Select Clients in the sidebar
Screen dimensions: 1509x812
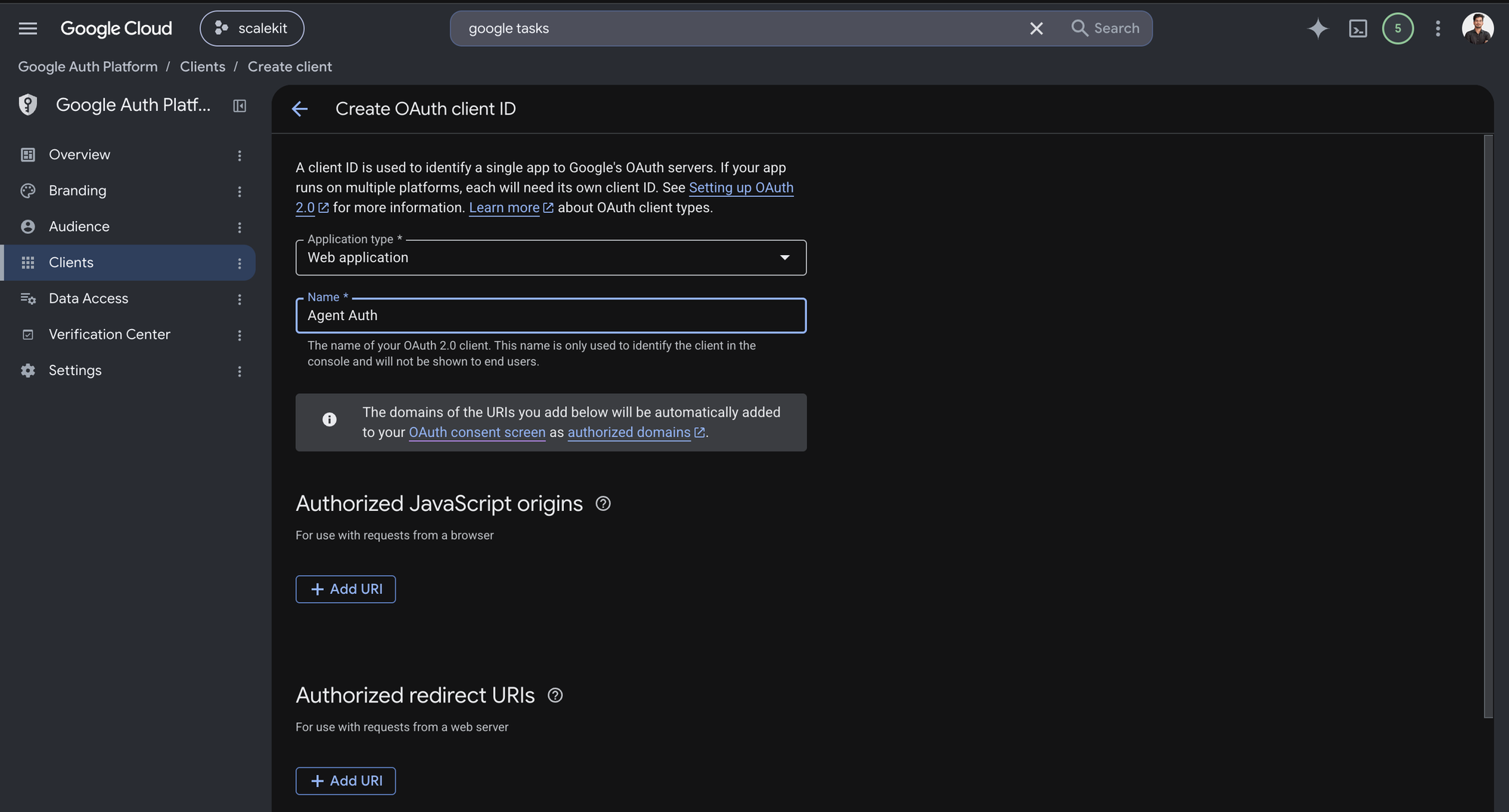[x=128, y=263]
